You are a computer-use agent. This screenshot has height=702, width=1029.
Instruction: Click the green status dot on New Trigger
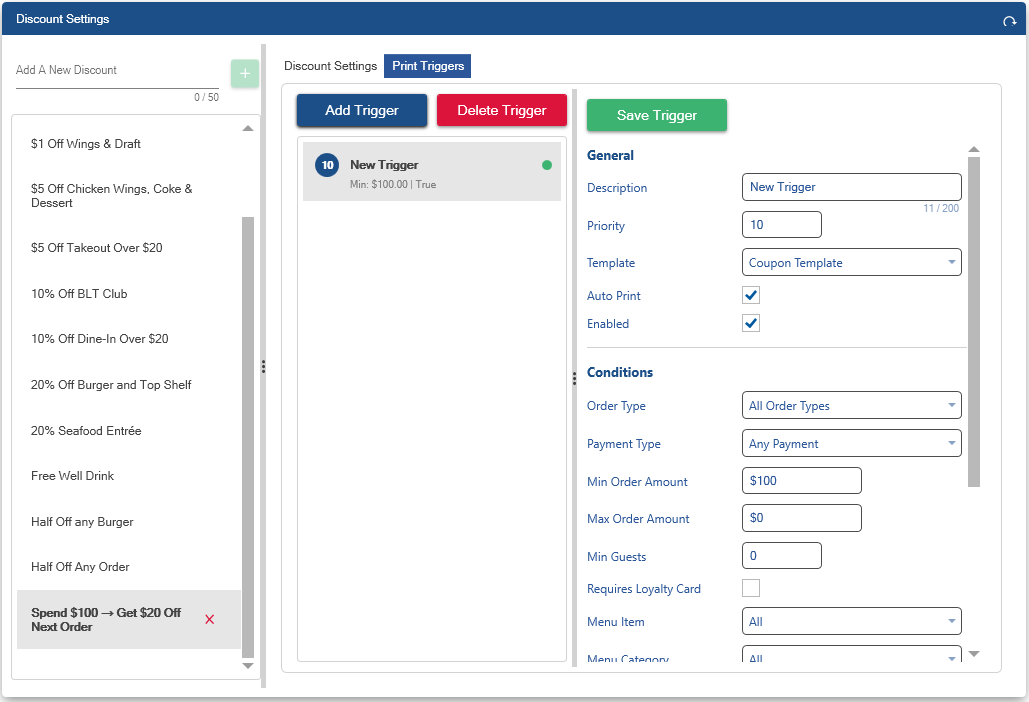click(547, 165)
